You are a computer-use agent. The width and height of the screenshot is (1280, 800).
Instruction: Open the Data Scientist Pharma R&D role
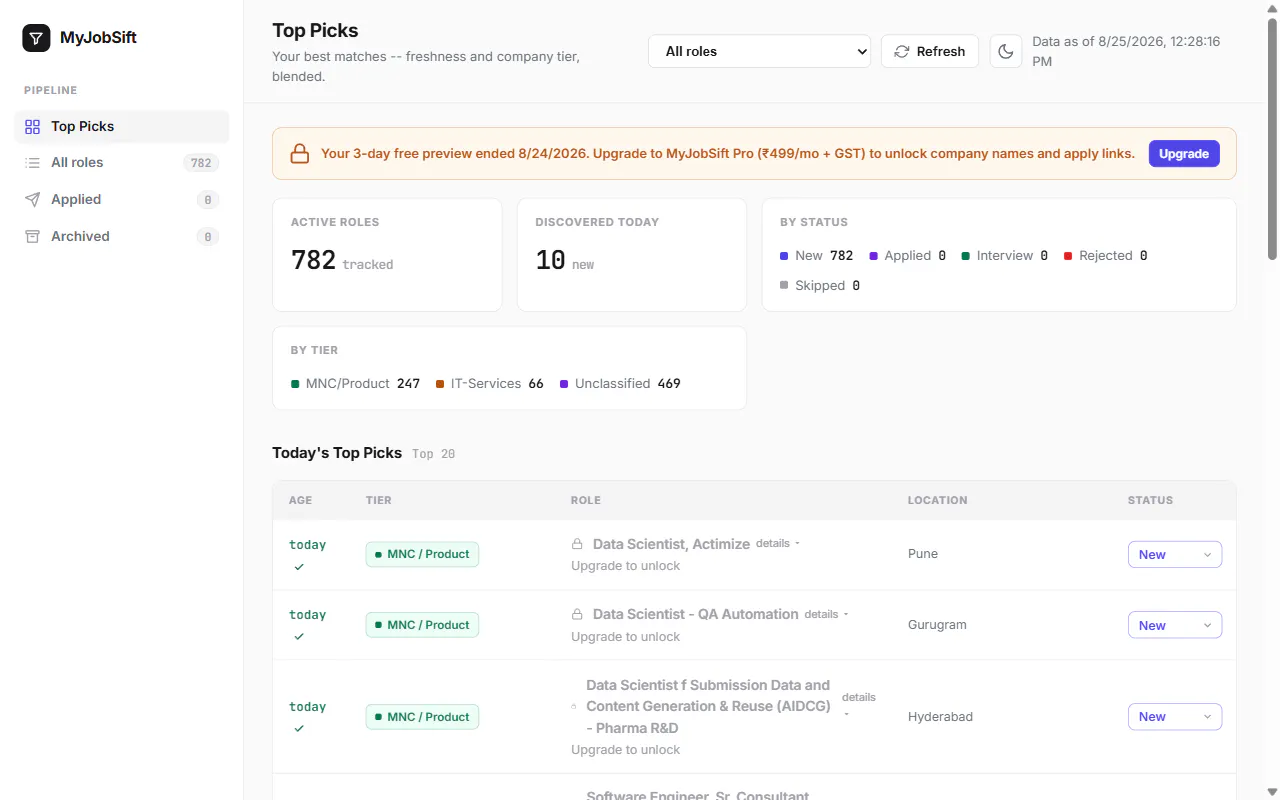click(708, 706)
